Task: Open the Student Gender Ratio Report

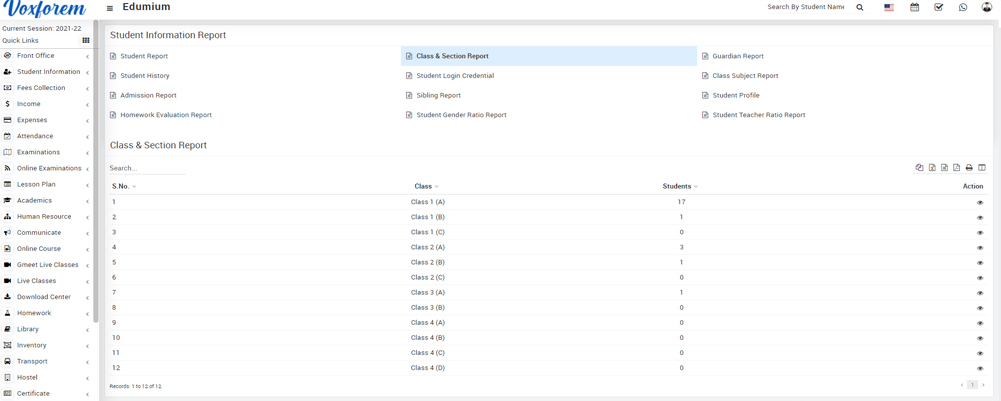Action: point(461,115)
